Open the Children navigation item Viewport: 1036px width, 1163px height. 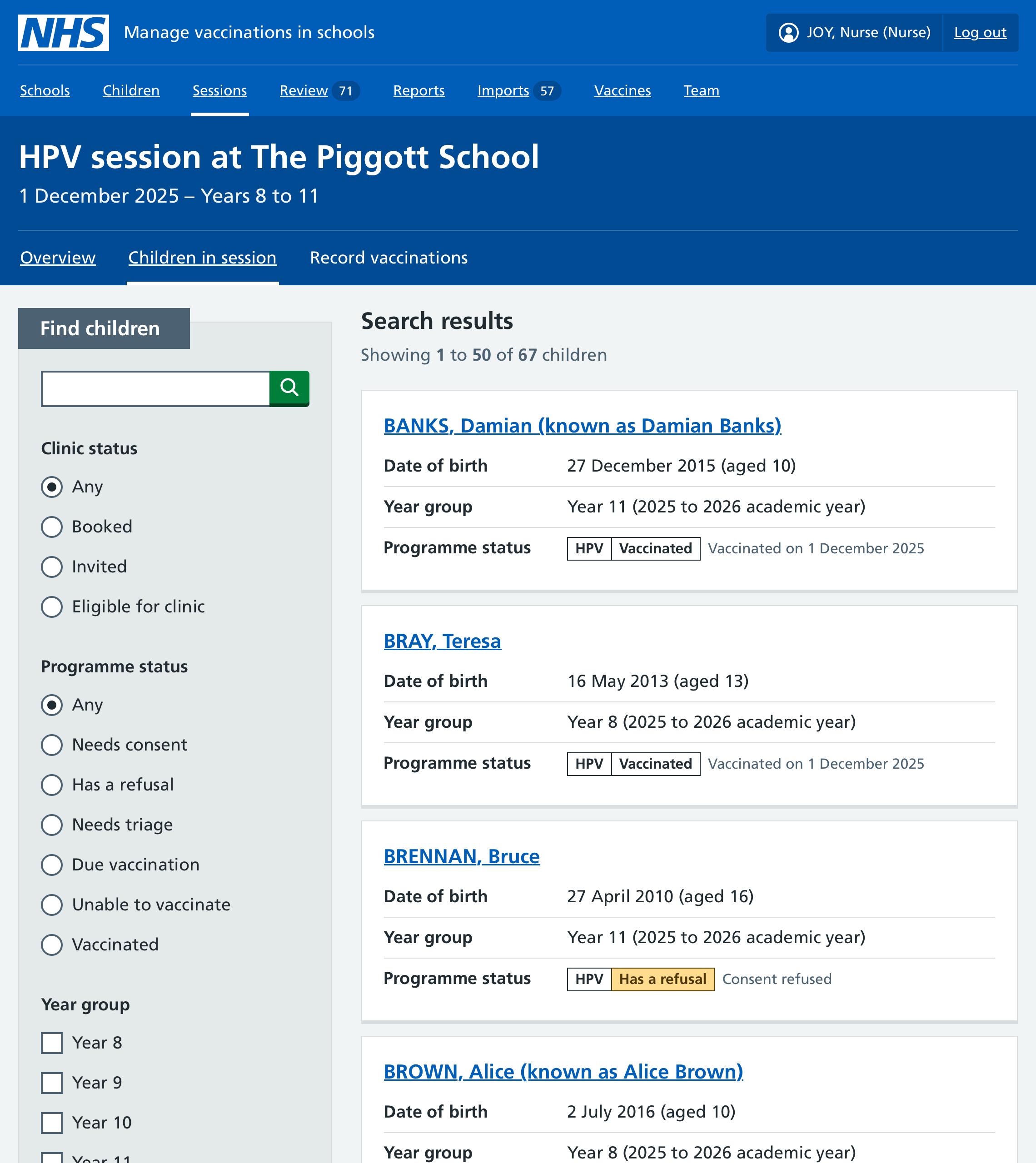(131, 90)
